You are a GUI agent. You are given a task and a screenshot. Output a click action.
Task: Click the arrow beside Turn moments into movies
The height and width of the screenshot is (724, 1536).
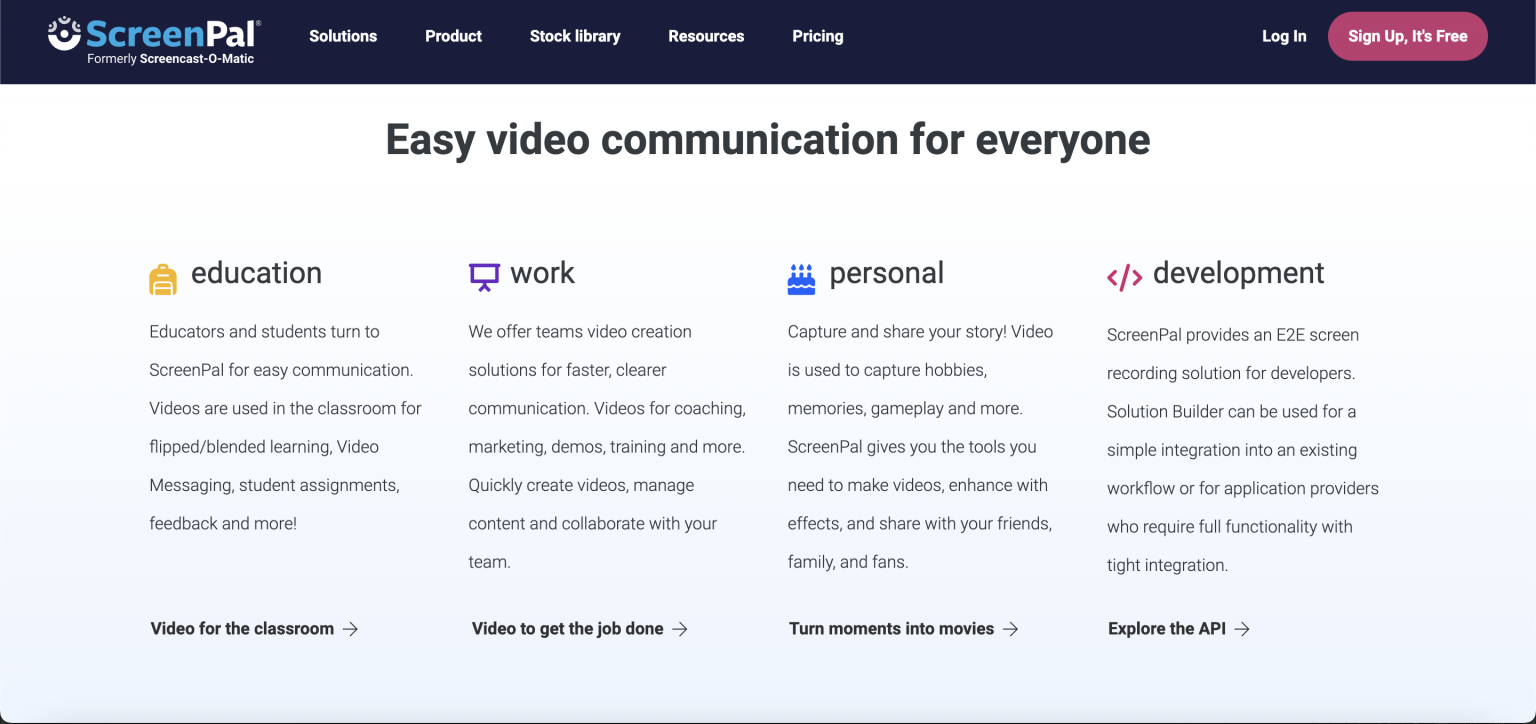[1013, 628]
